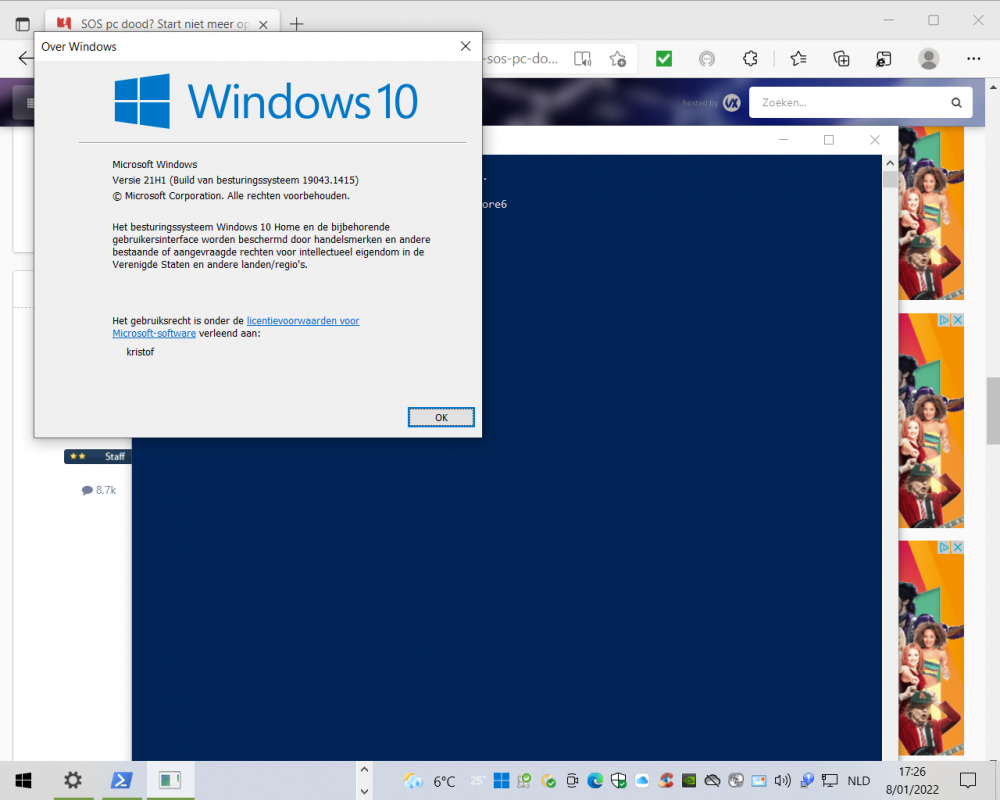Open OneDrive cloud tray icon
Viewport: 1000px width, 800px height.
click(x=712, y=780)
